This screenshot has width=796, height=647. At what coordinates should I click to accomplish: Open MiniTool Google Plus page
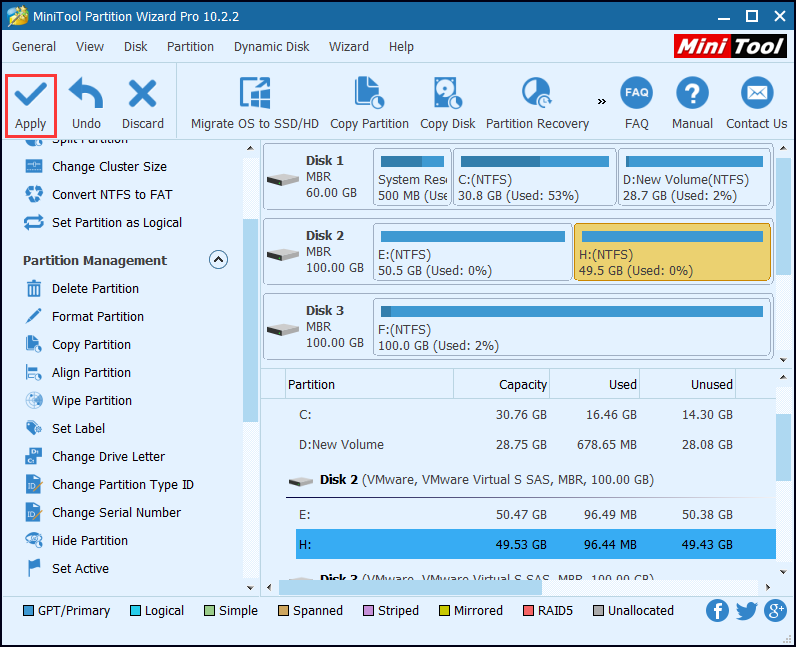[775, 610]
